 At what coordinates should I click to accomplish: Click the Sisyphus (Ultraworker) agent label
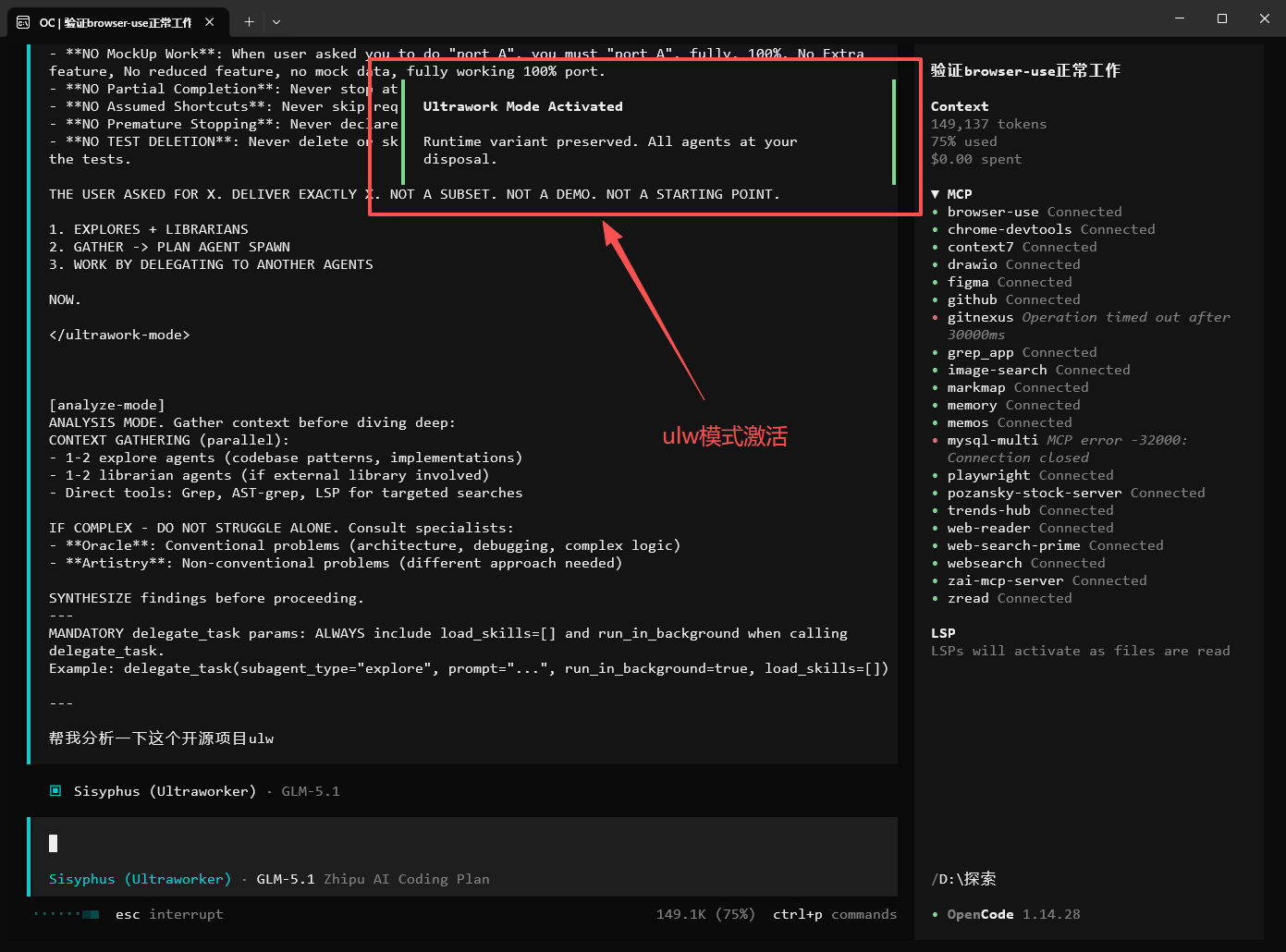(140, 879)
